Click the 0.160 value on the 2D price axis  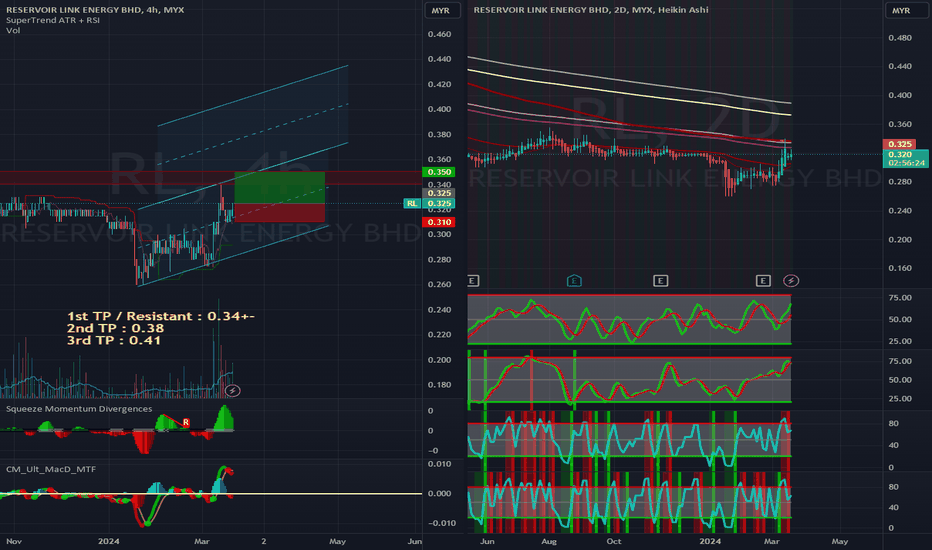click(x=900, y=268)
